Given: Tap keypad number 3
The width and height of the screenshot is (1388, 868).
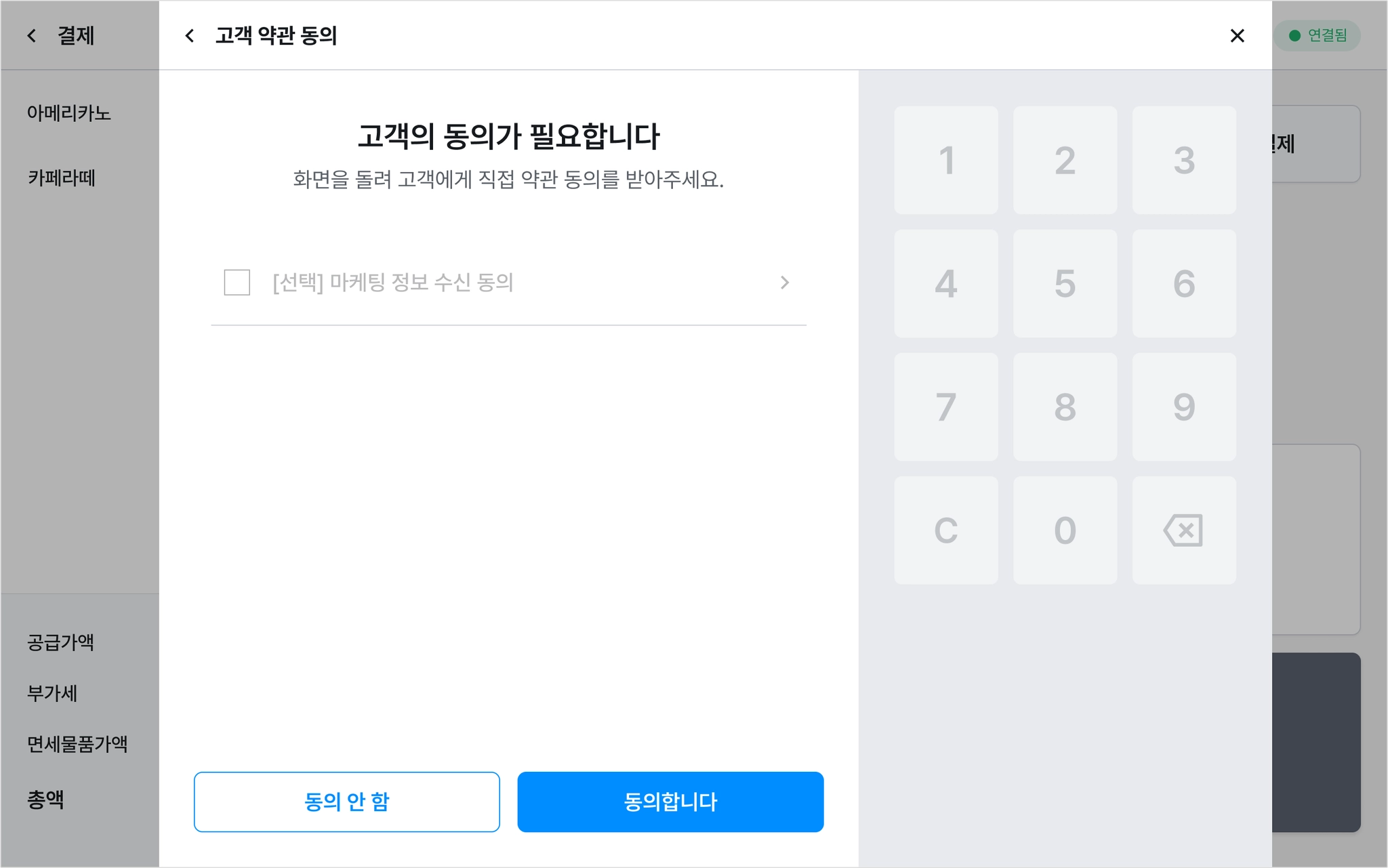Looking at the screenshot, I should (x=1184, y=160).
